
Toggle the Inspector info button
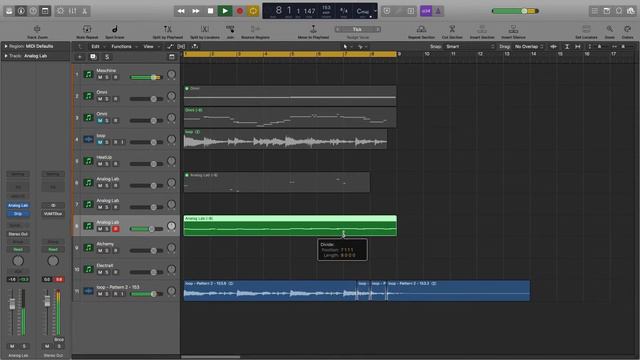click(21, 11)
